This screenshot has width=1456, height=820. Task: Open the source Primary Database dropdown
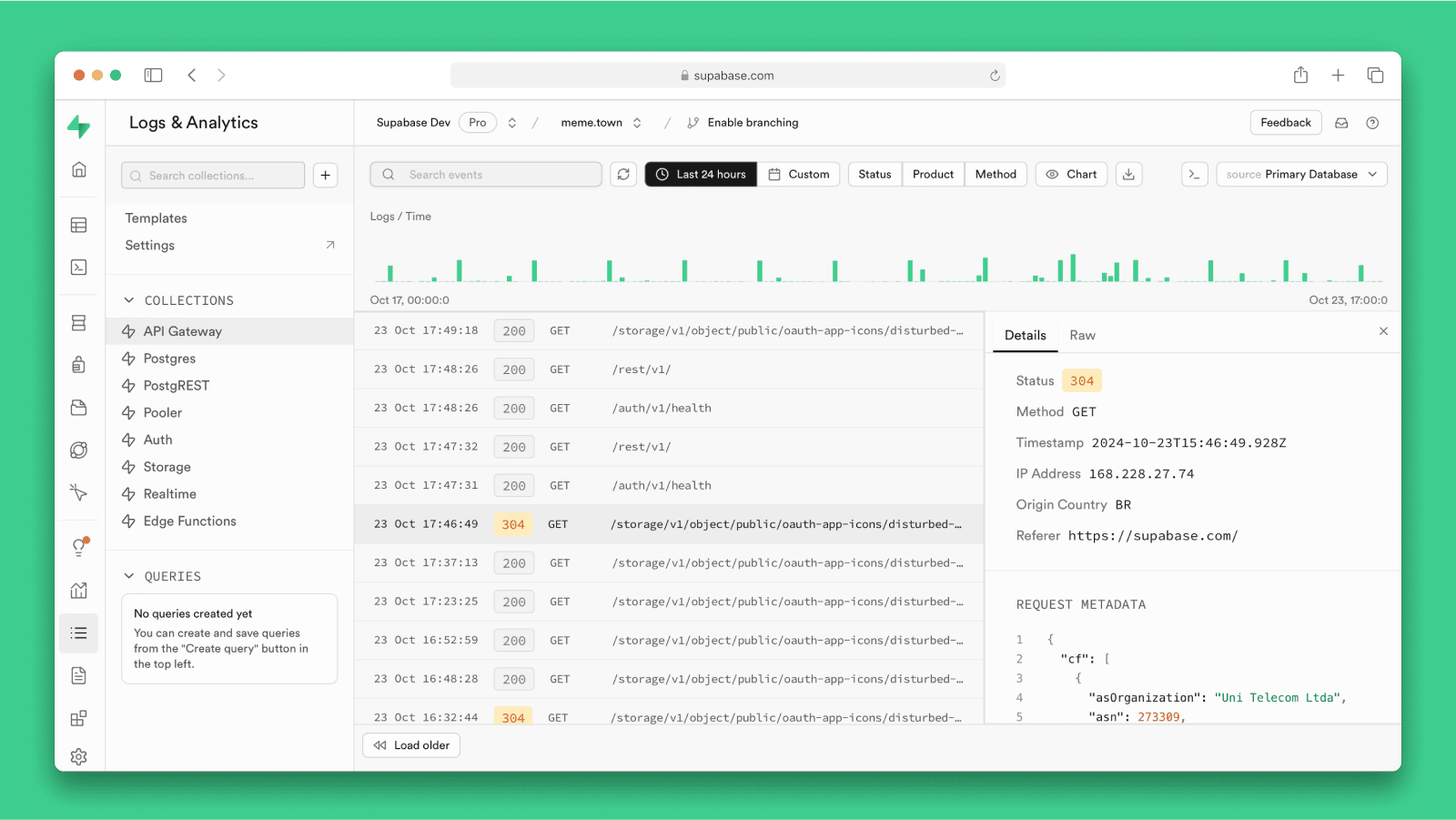[x=1301, y=175]
